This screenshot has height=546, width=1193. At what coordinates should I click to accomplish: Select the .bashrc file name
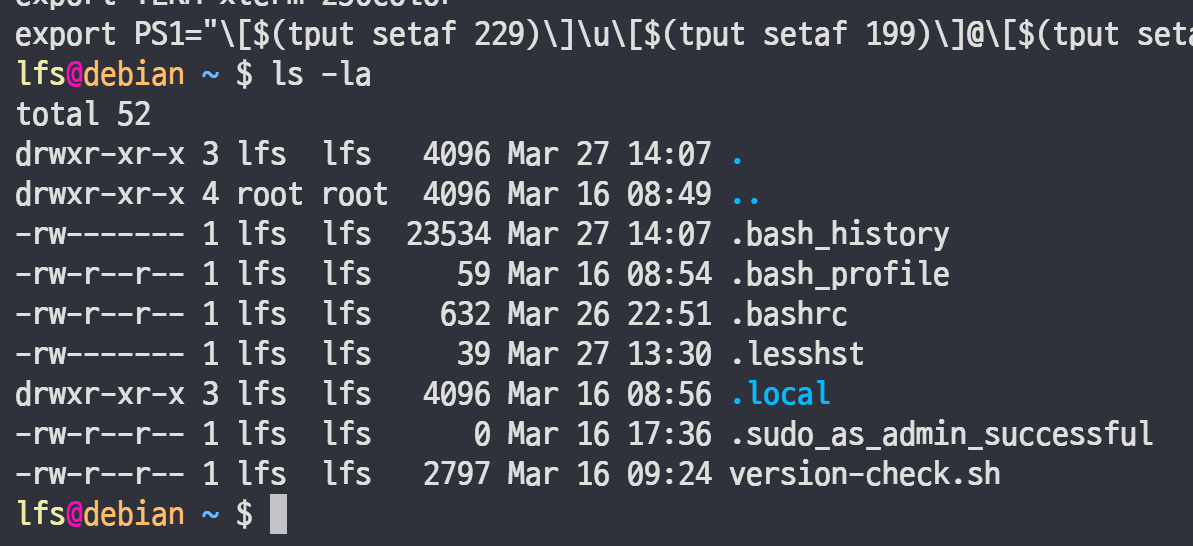pyautogui.click(x=788, y=314)
